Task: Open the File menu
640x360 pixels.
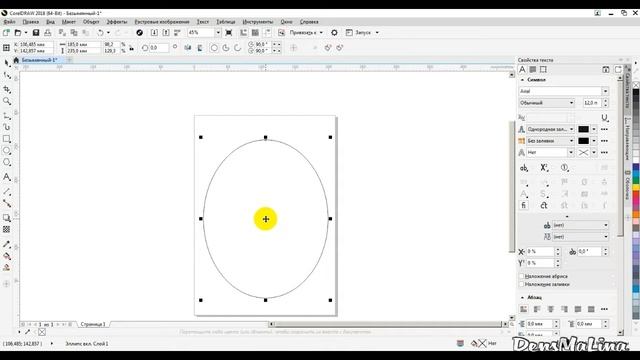Action: click(9, 22)
